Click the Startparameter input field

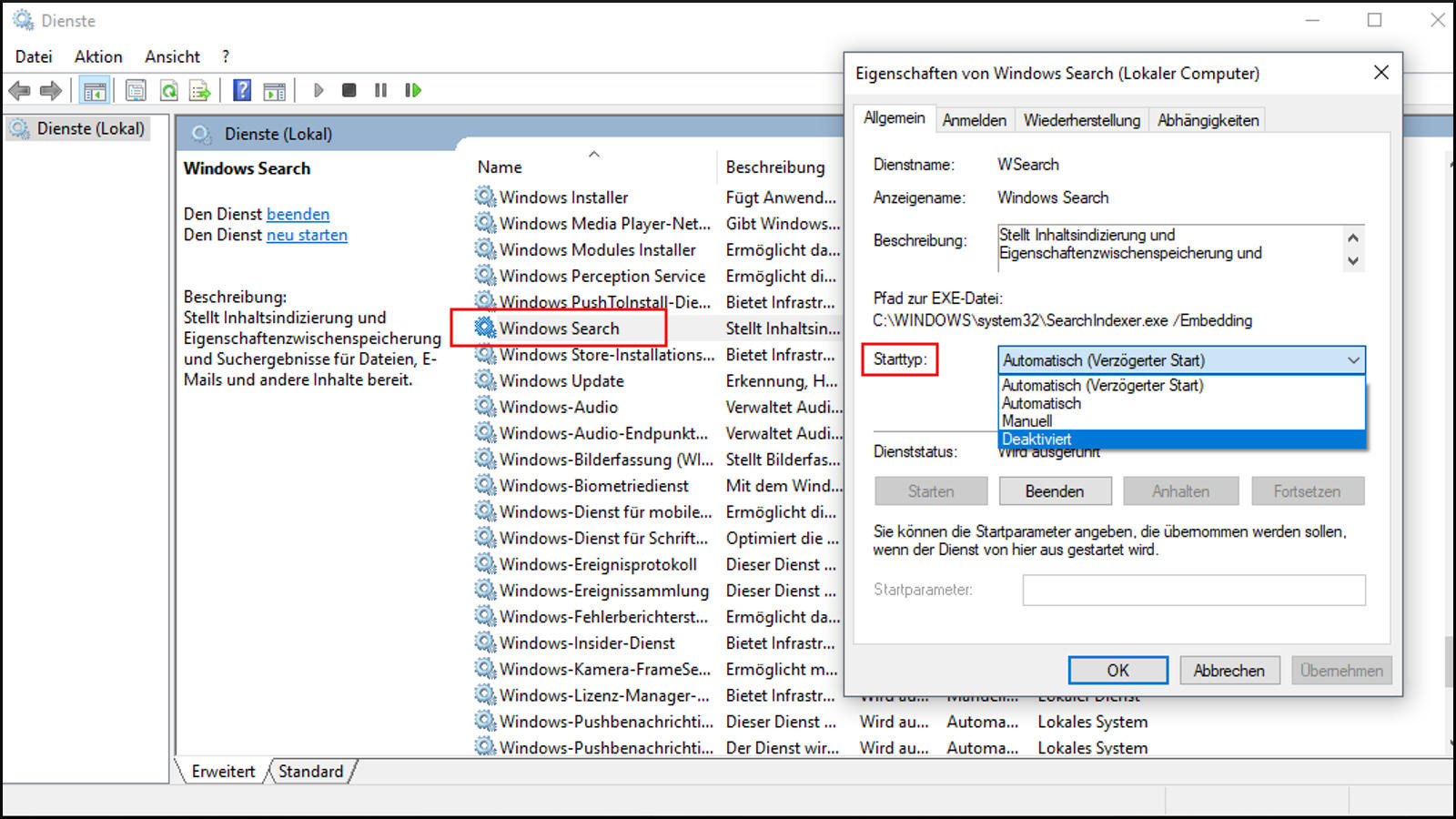pos(1194,590)
